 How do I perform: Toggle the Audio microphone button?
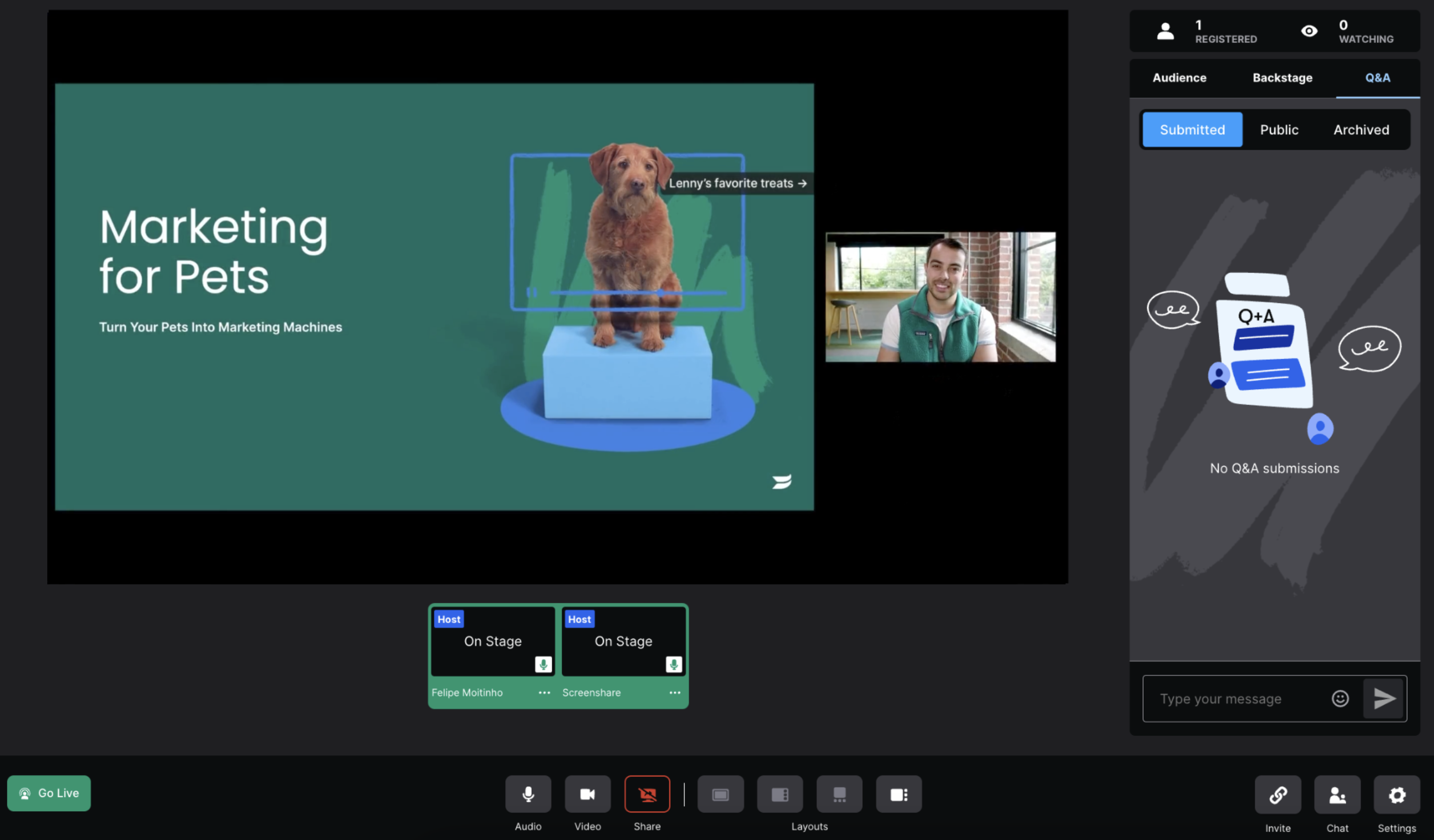[x=527, y=794]
